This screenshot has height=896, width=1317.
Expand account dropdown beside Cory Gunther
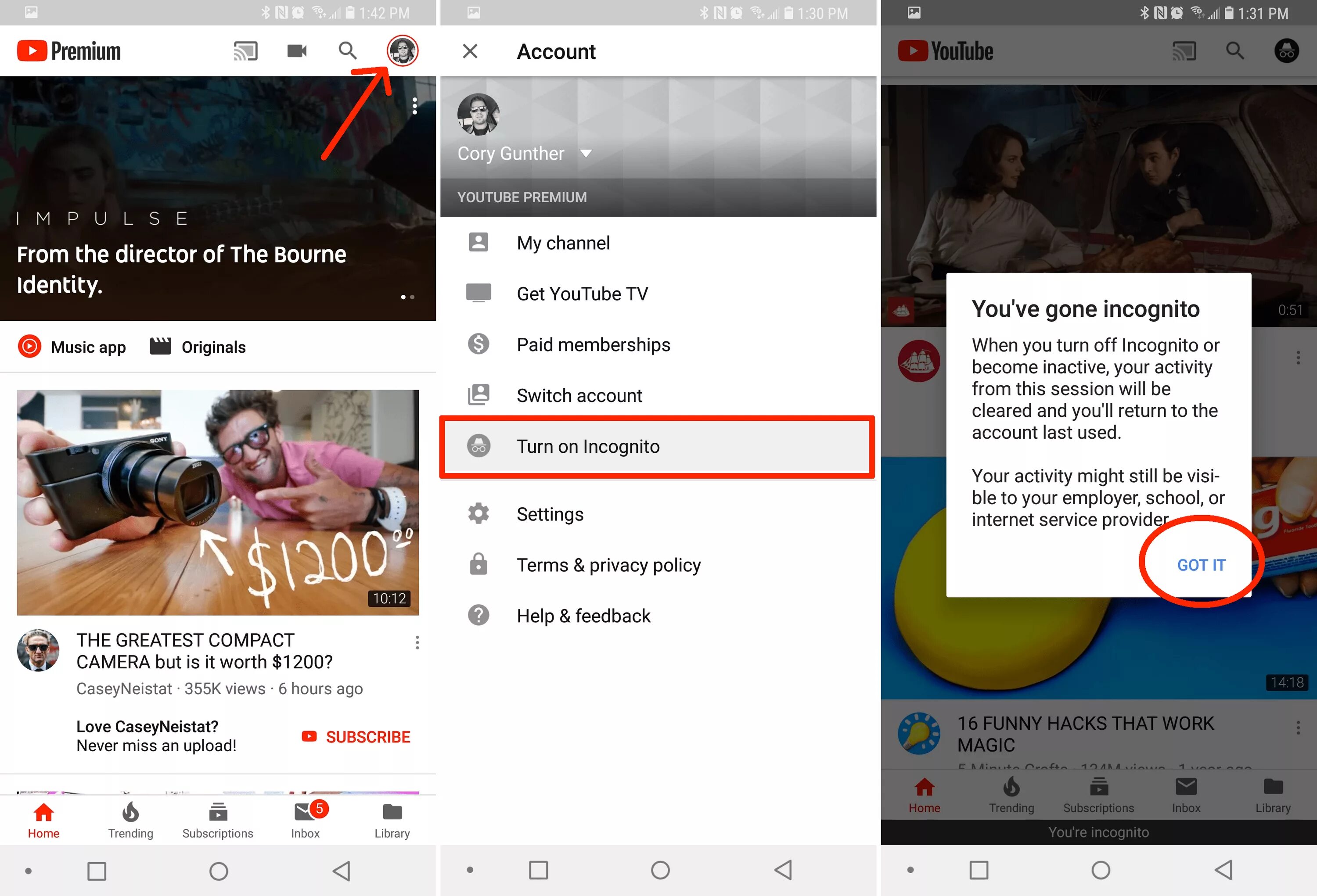pyautogui.click(x=586, y=154)
